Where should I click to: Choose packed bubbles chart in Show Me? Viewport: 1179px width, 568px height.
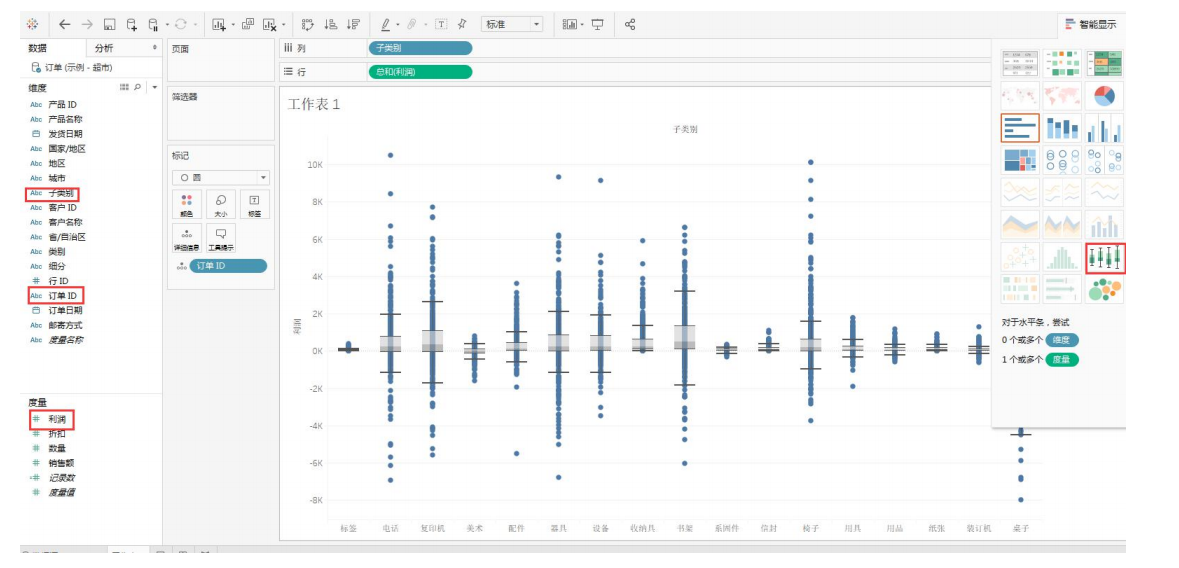[1104, 290]
